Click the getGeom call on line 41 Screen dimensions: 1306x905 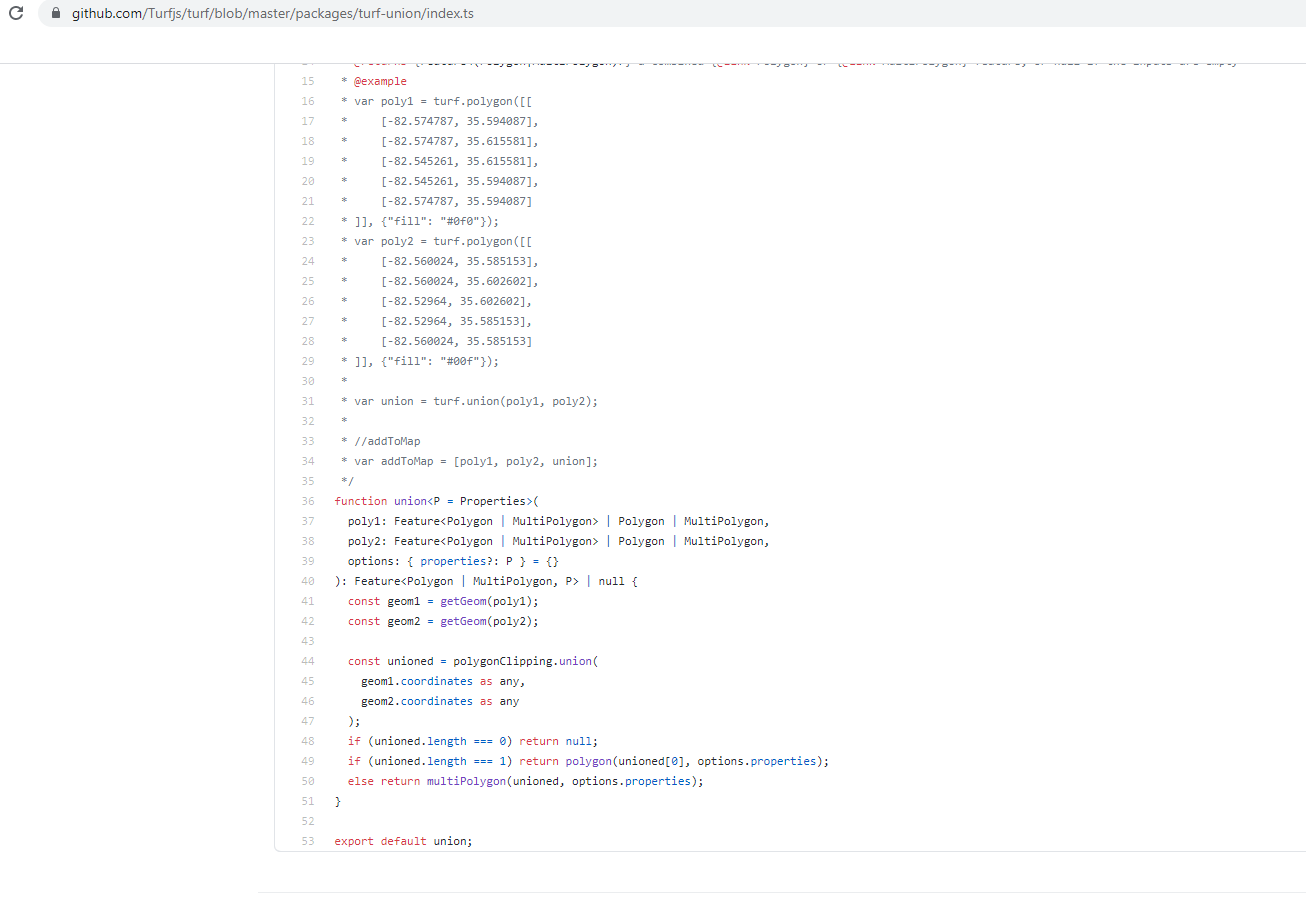coord(461,600)
